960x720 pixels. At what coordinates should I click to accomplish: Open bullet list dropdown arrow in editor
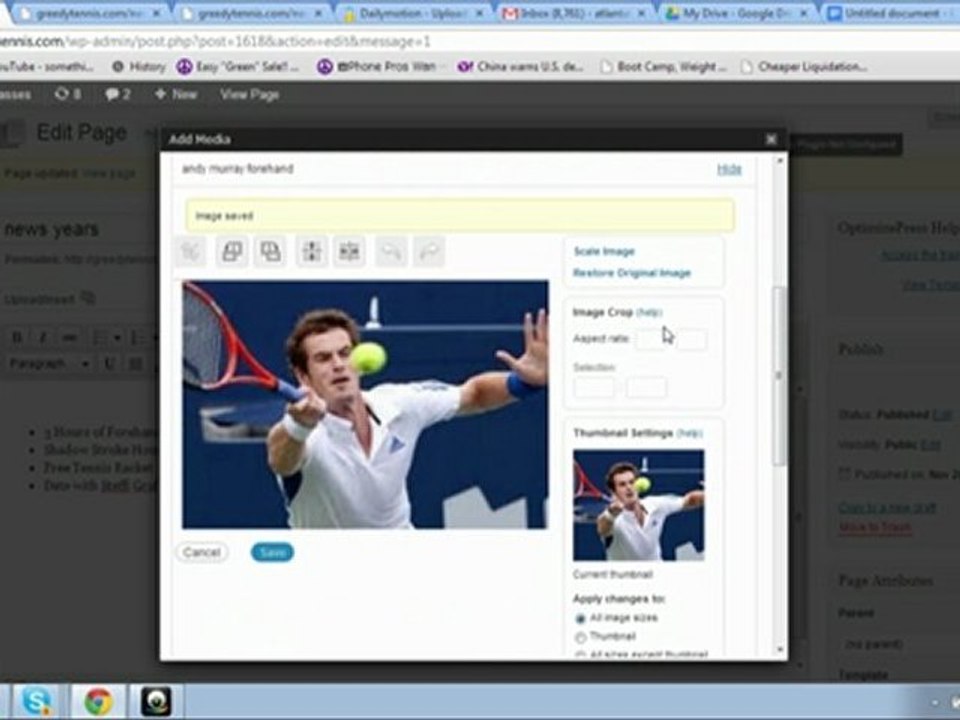(x=116, y=337)
